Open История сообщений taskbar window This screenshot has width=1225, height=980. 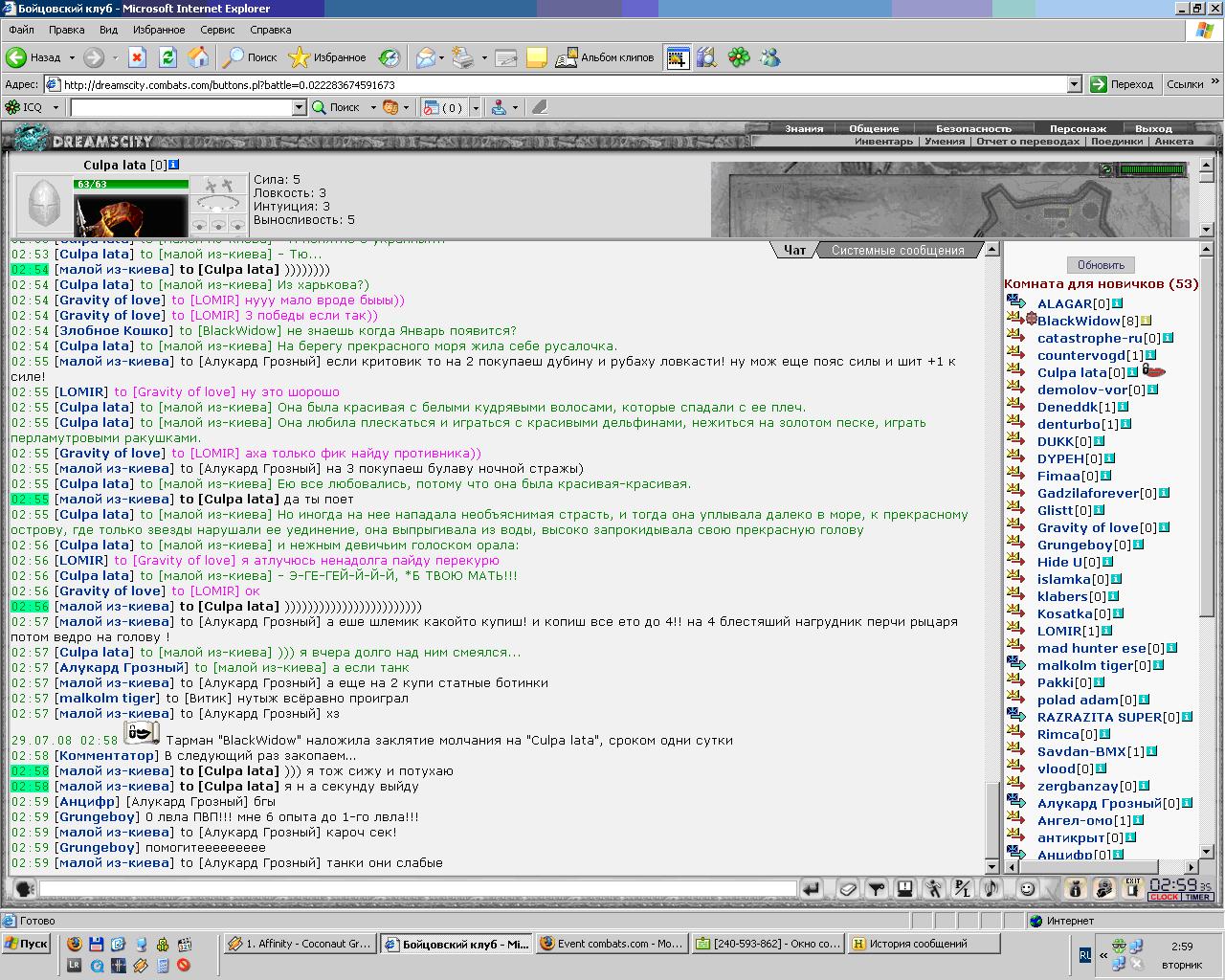(x=924, y=944)
